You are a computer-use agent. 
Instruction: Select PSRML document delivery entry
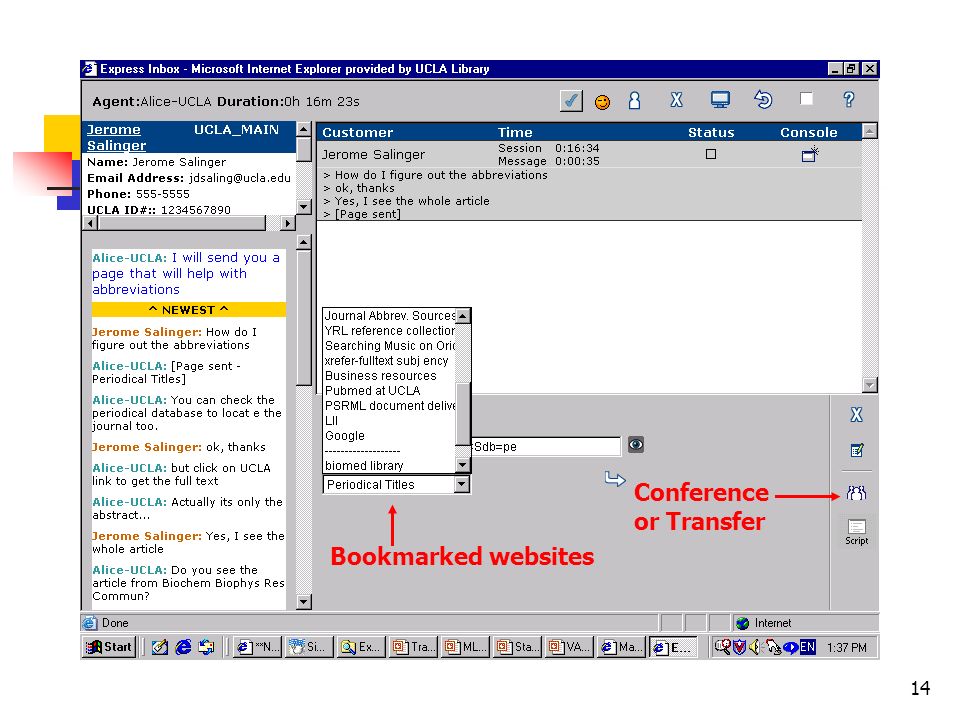[x=389, y=406]
